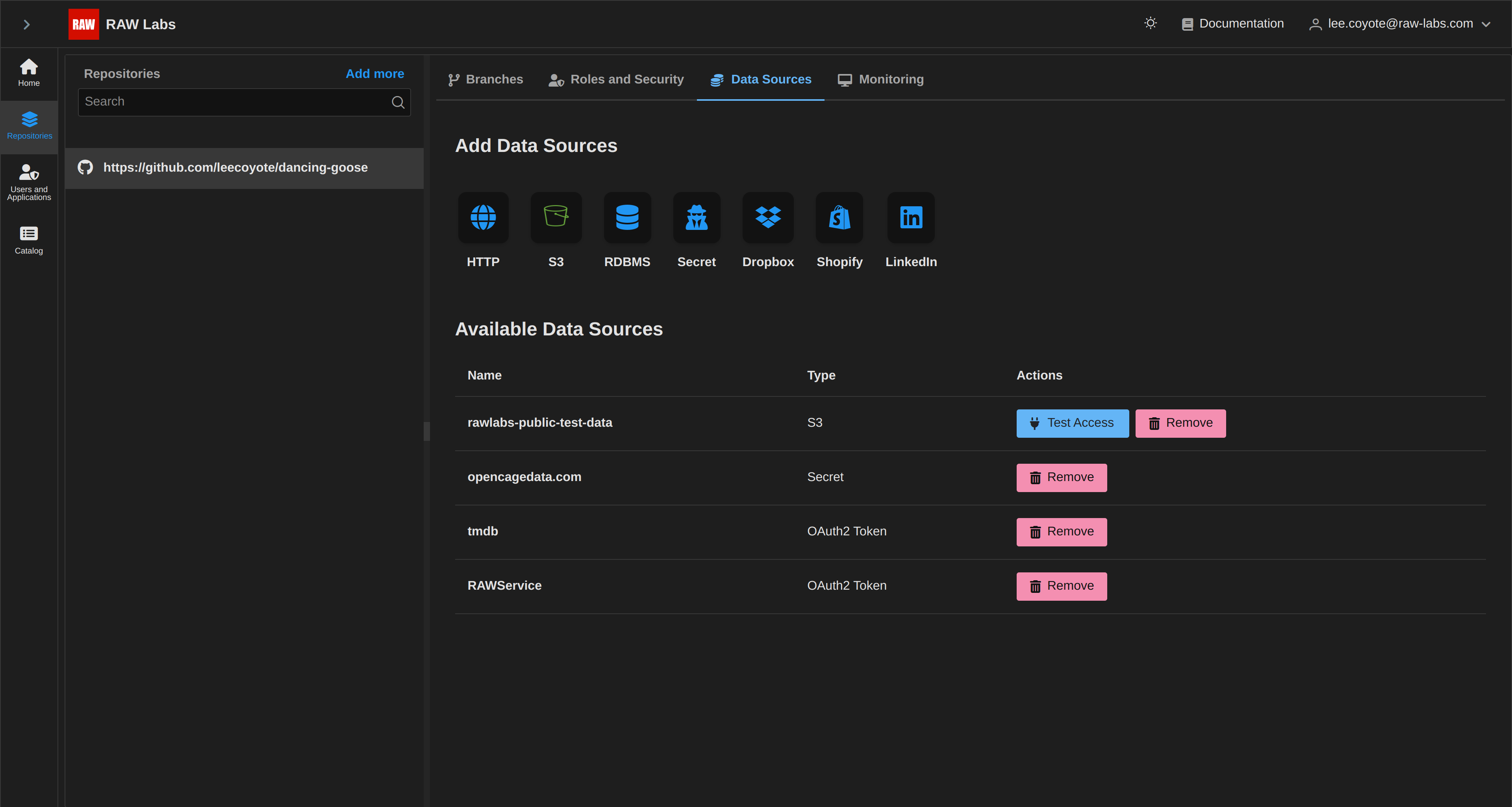The height and width of the screenshot is (807, 1512).
Task: Add an HTTP data source
Action: (483, 218)
